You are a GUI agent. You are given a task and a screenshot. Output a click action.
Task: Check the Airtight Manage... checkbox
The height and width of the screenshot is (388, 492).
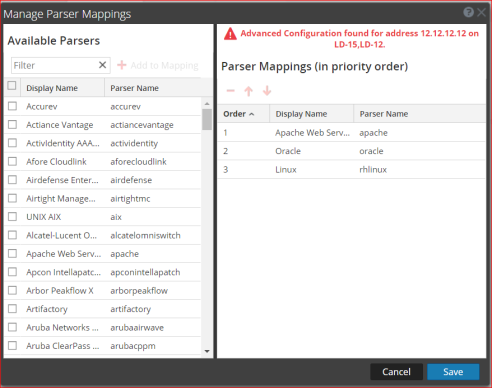click(x=12, y=198)
